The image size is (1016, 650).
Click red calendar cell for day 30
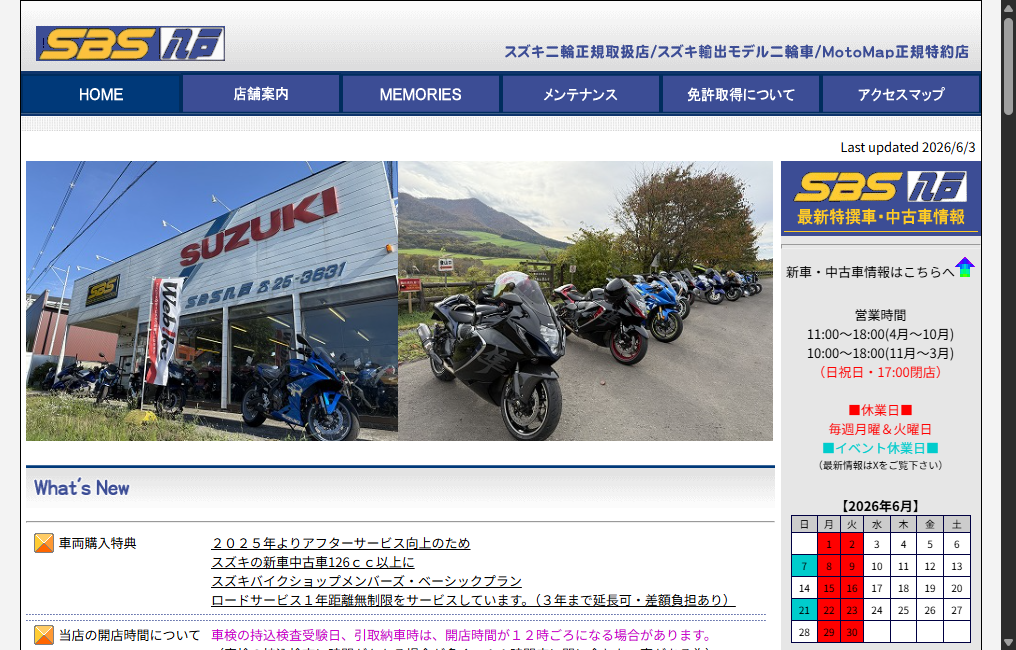tap(852, 633)
